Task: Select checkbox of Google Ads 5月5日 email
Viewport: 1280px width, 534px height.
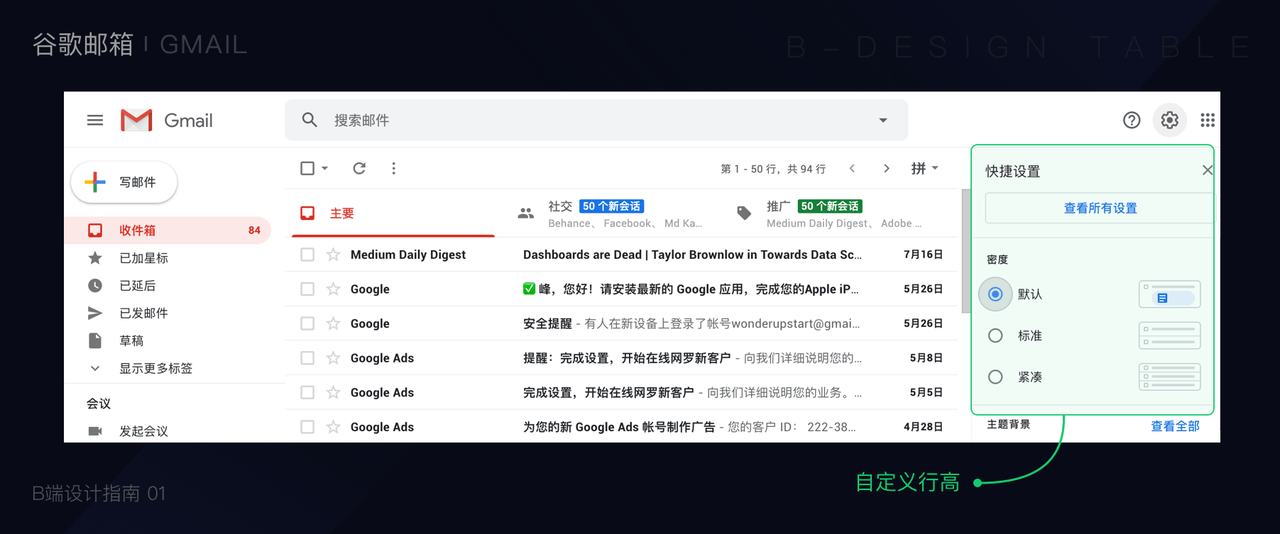Action: pyautogui.click(x=307, y=392)
